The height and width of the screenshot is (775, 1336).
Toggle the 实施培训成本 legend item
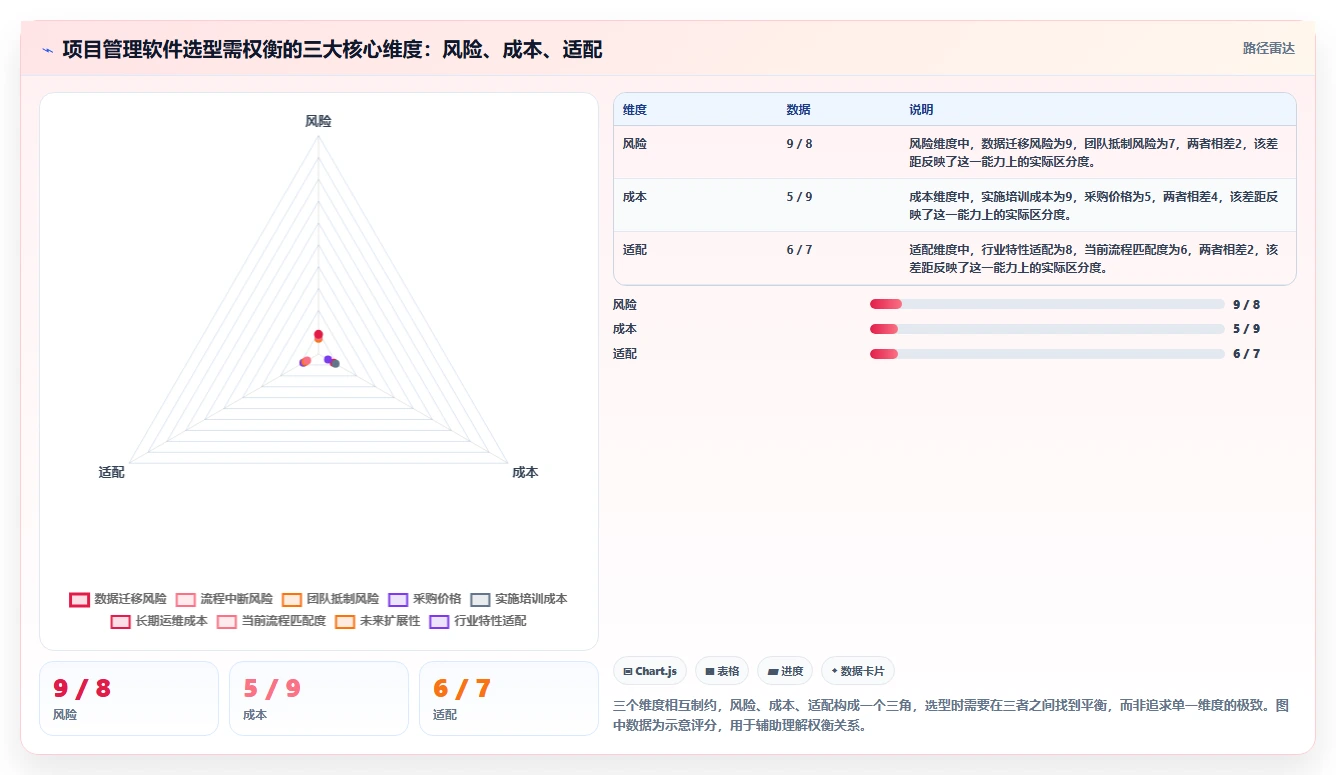pos(518,599)
